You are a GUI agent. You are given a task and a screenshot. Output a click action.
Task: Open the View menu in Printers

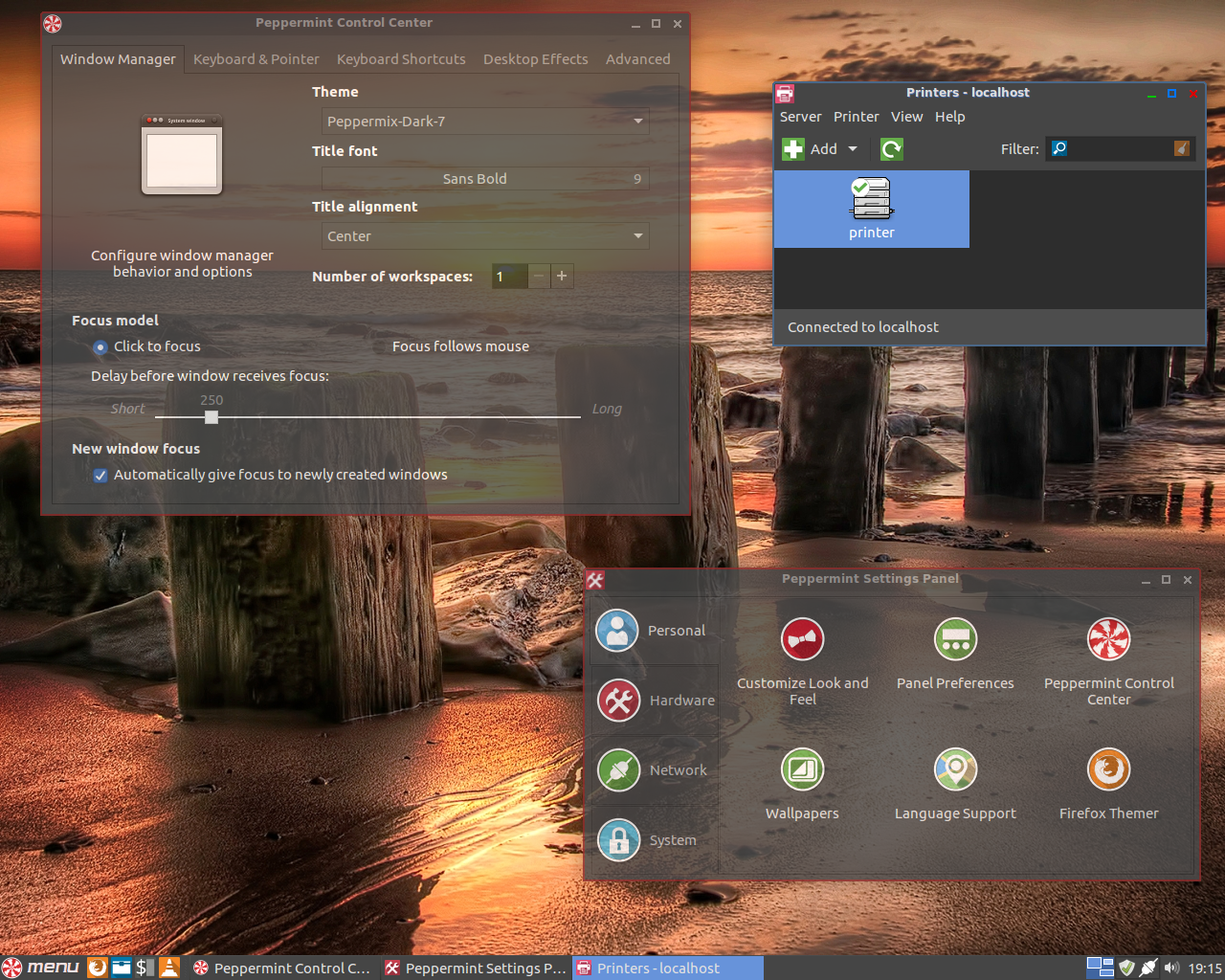906,117
